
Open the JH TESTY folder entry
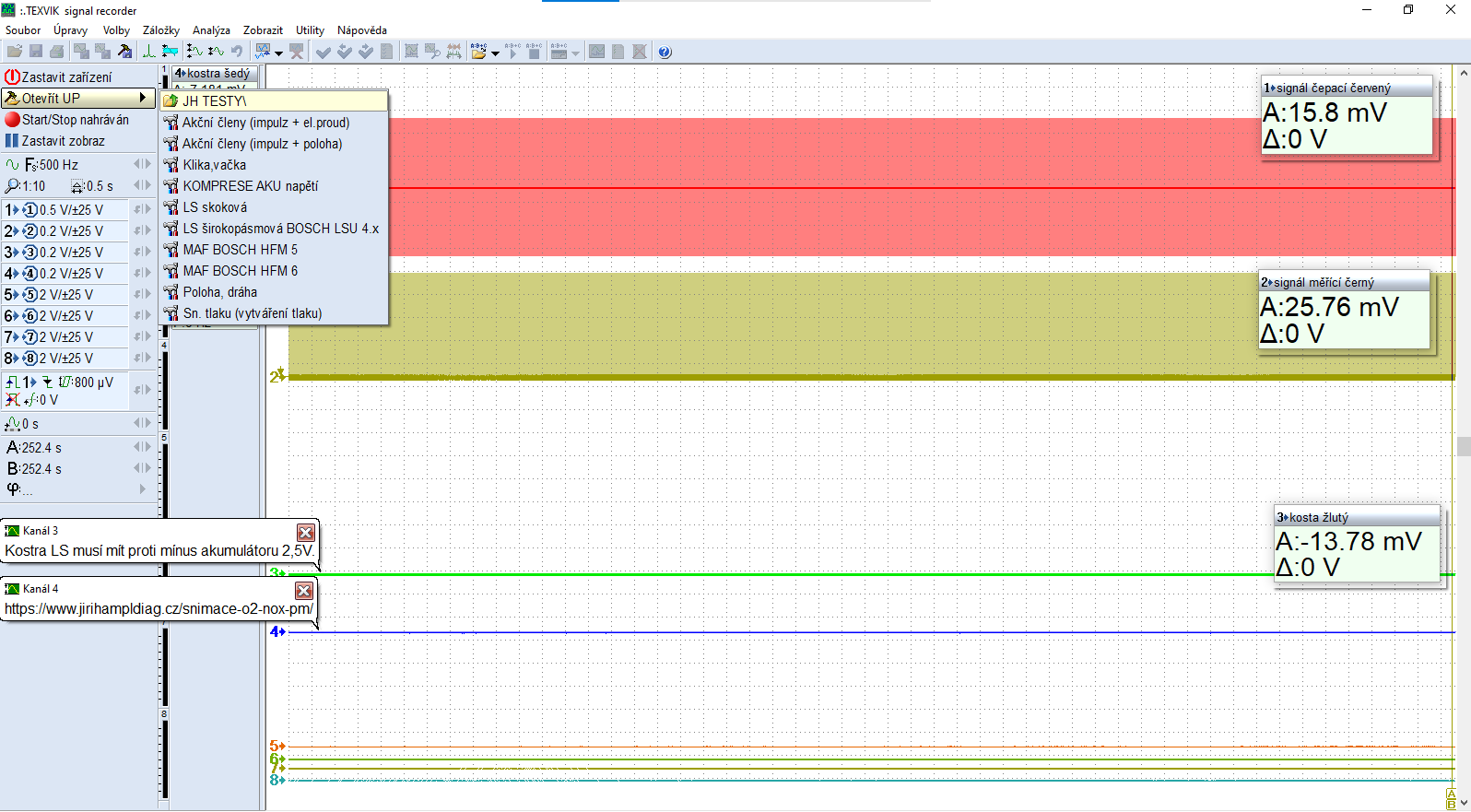pos(214,101)
